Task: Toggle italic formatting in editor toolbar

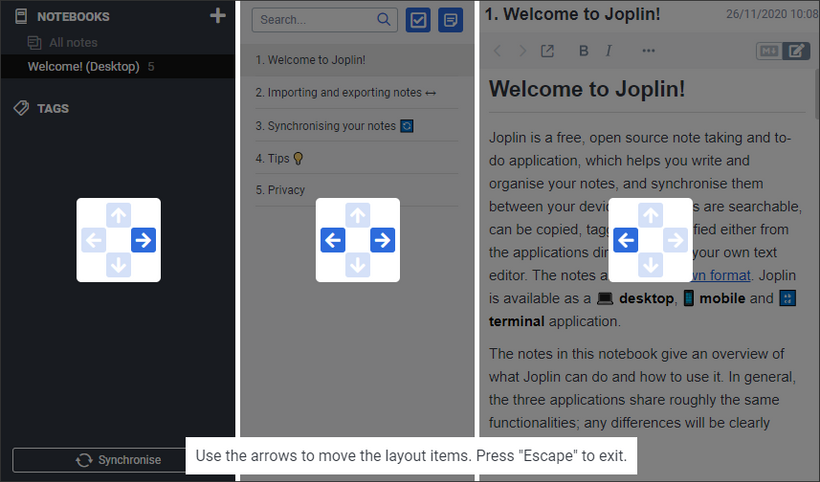Action: click(609, 51)
